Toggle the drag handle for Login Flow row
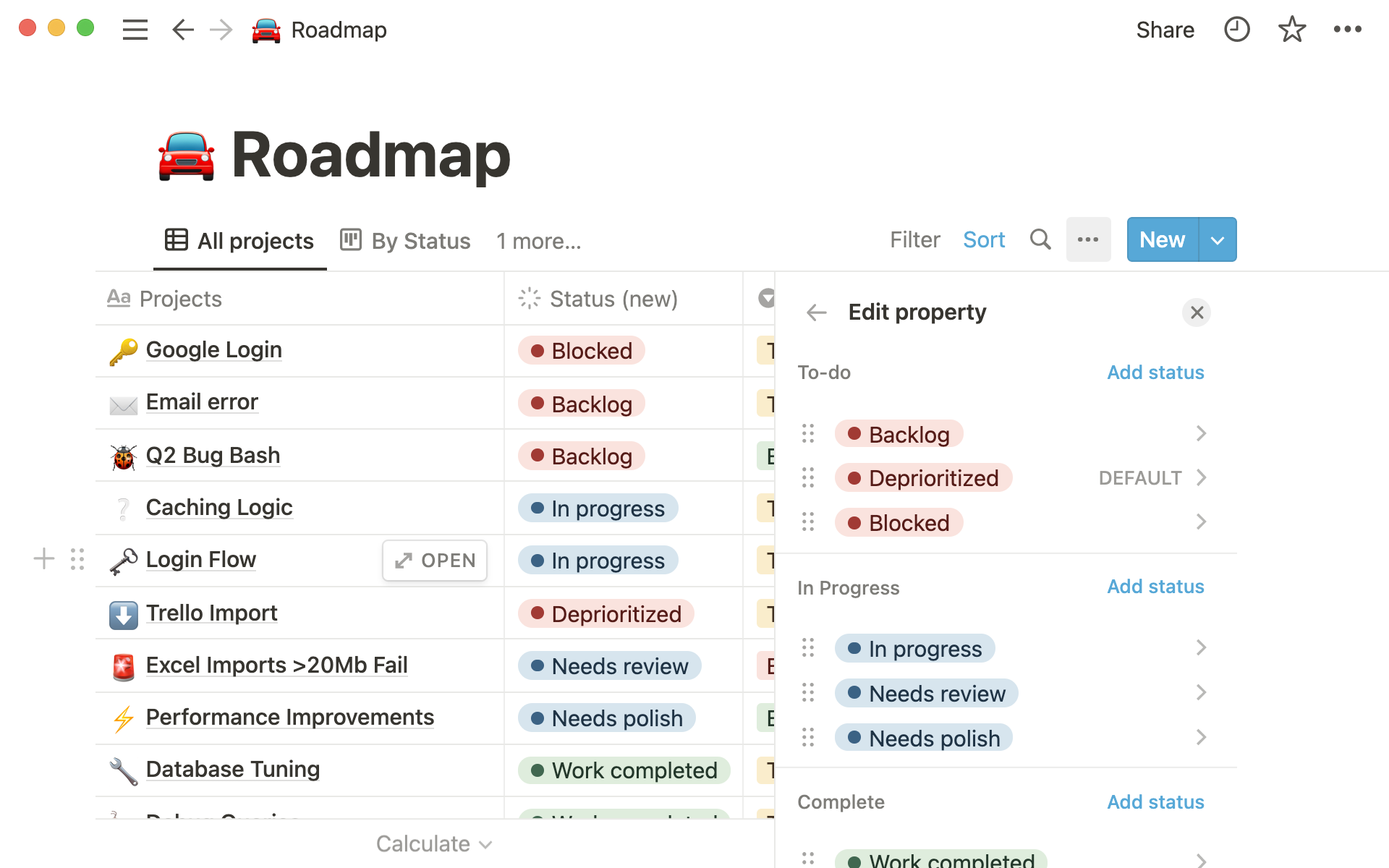Viewport: 1389px width, 868px height. pyautogui.click(x=78, y=559)
